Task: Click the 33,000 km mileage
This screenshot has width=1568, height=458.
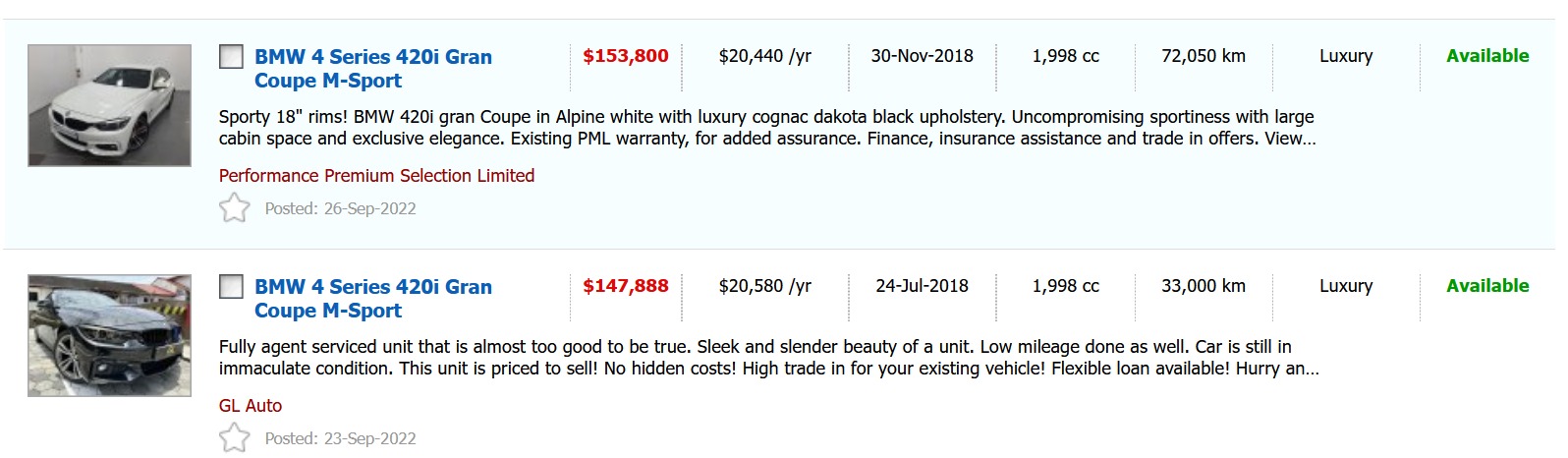Action: tap(1203, 286)
